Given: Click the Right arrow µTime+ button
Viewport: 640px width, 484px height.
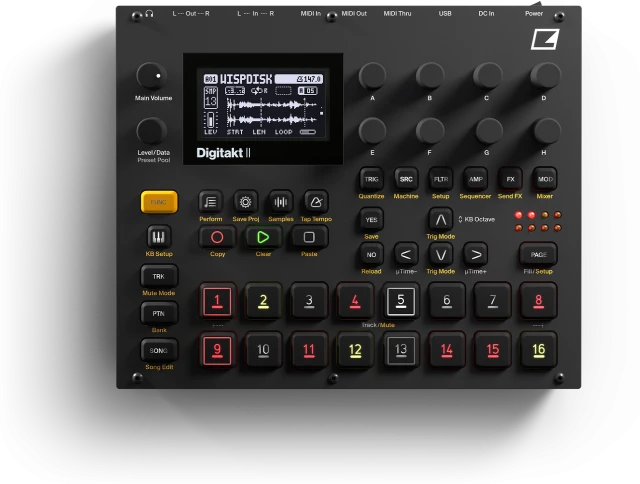Looking at the screenshot, I should pos(476,255).
